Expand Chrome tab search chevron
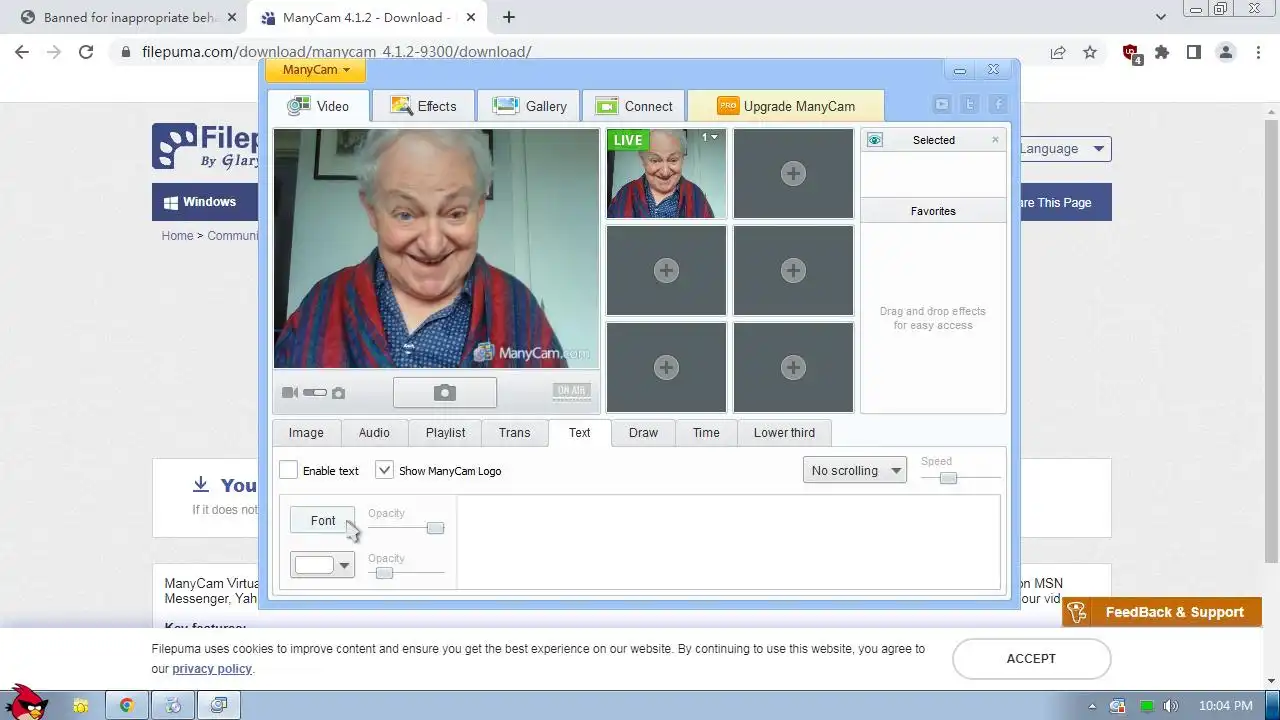This screenshot has height=720, width=1280. point(1161,17)
